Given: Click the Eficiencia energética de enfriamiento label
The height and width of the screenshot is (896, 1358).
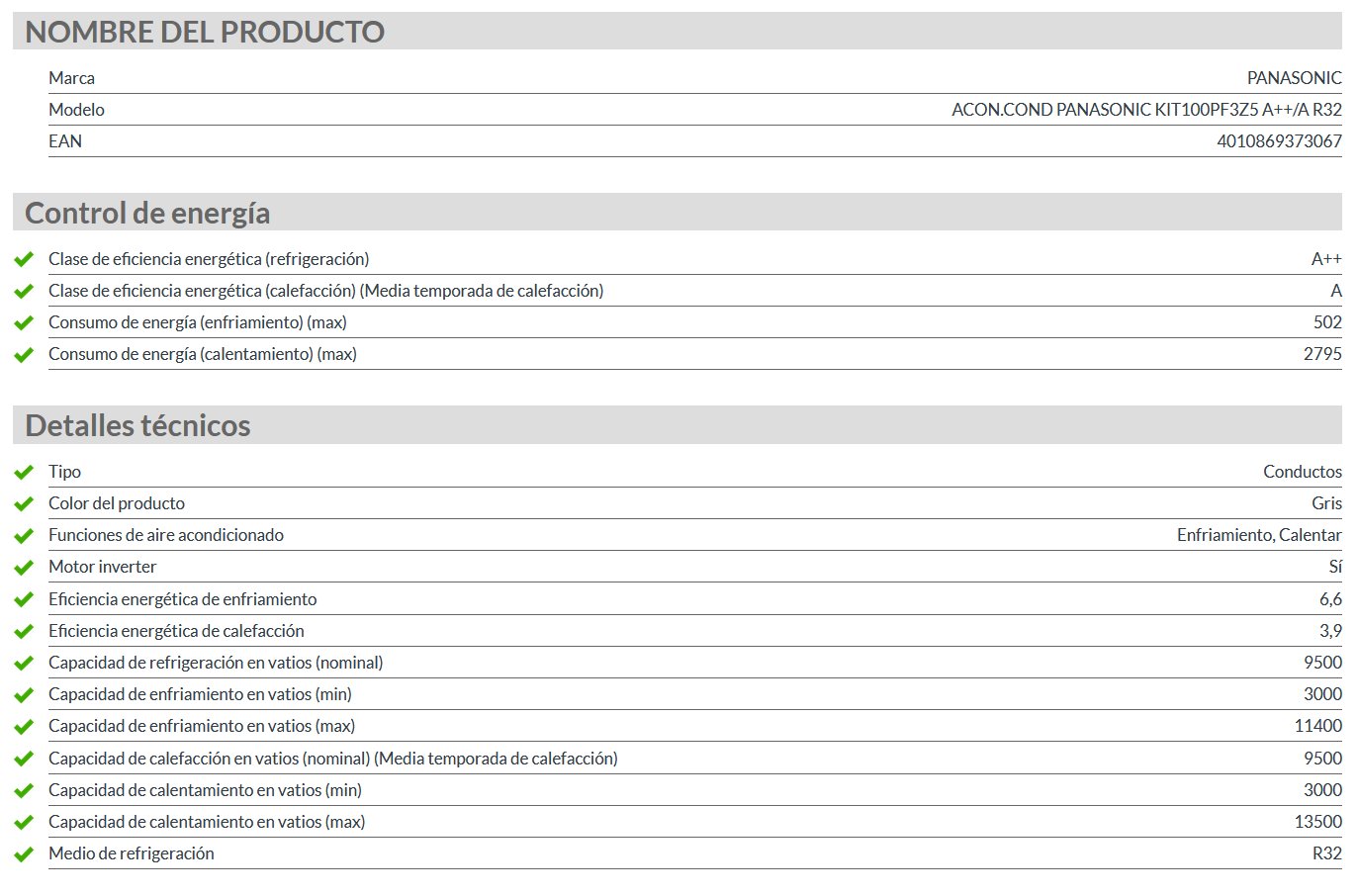Looking at the screenshot, I should pos(183,599).
